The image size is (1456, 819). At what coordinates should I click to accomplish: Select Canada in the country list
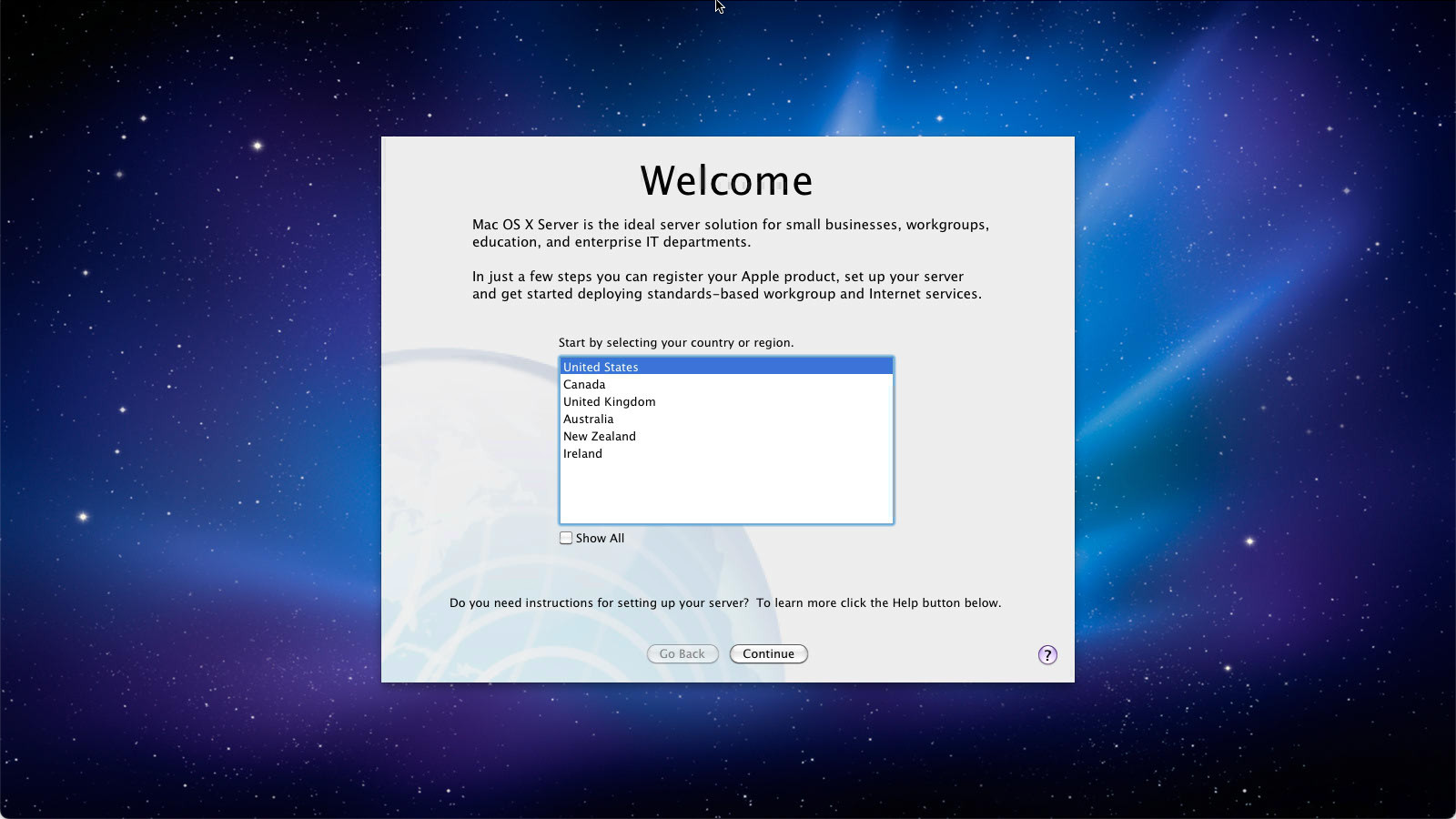726,384
